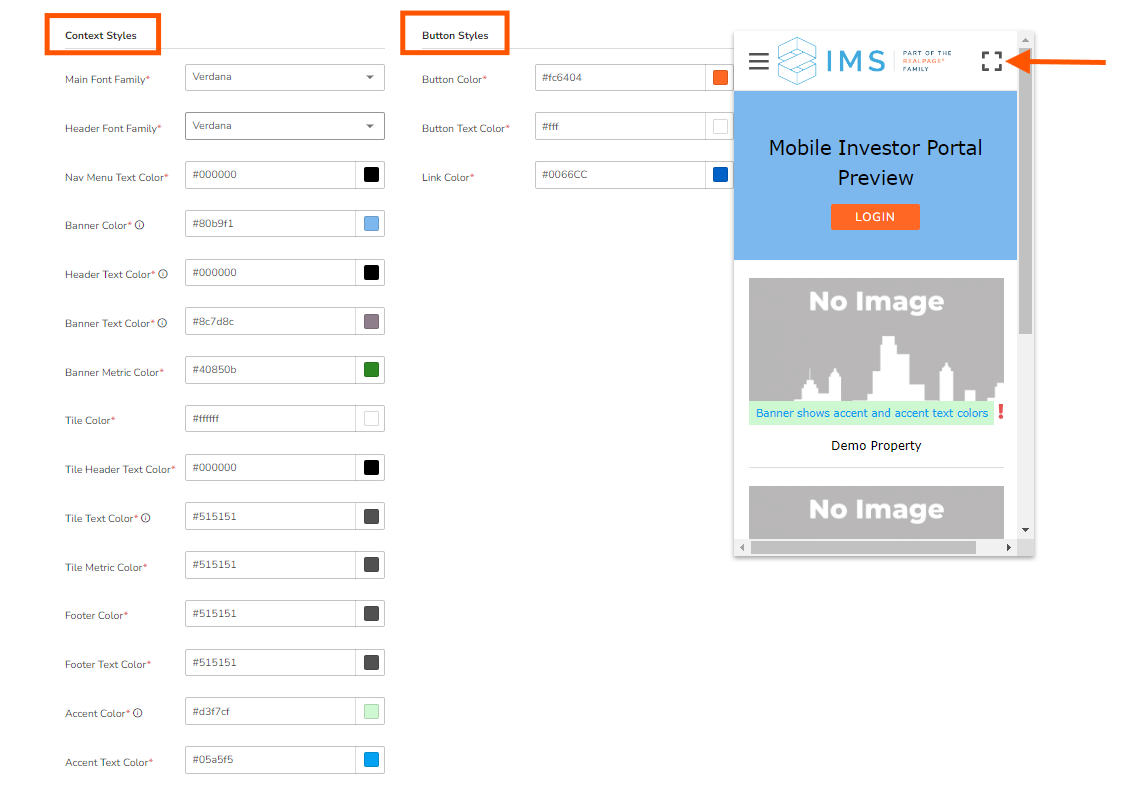Screen dimensions: 1131x796
Task: Expand the Header Font Family dropdown
Action: [284, 126]
